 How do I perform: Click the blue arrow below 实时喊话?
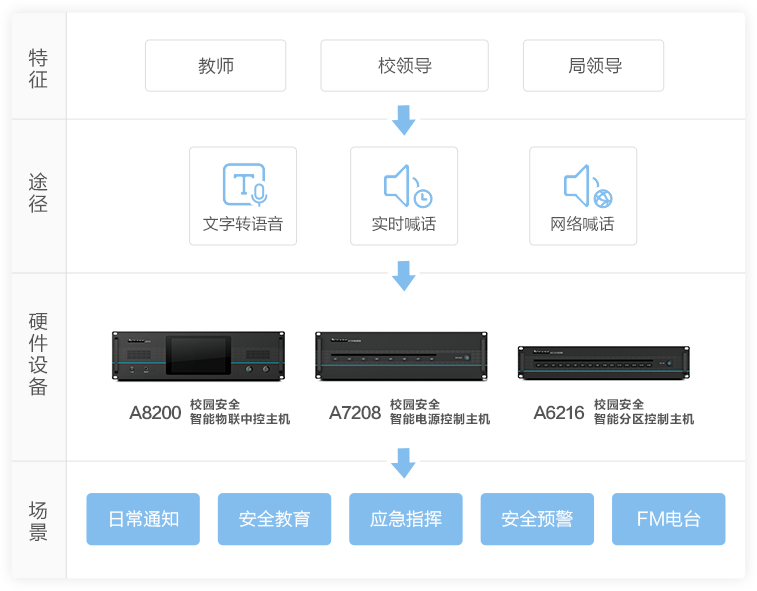[x=403, y=275]
